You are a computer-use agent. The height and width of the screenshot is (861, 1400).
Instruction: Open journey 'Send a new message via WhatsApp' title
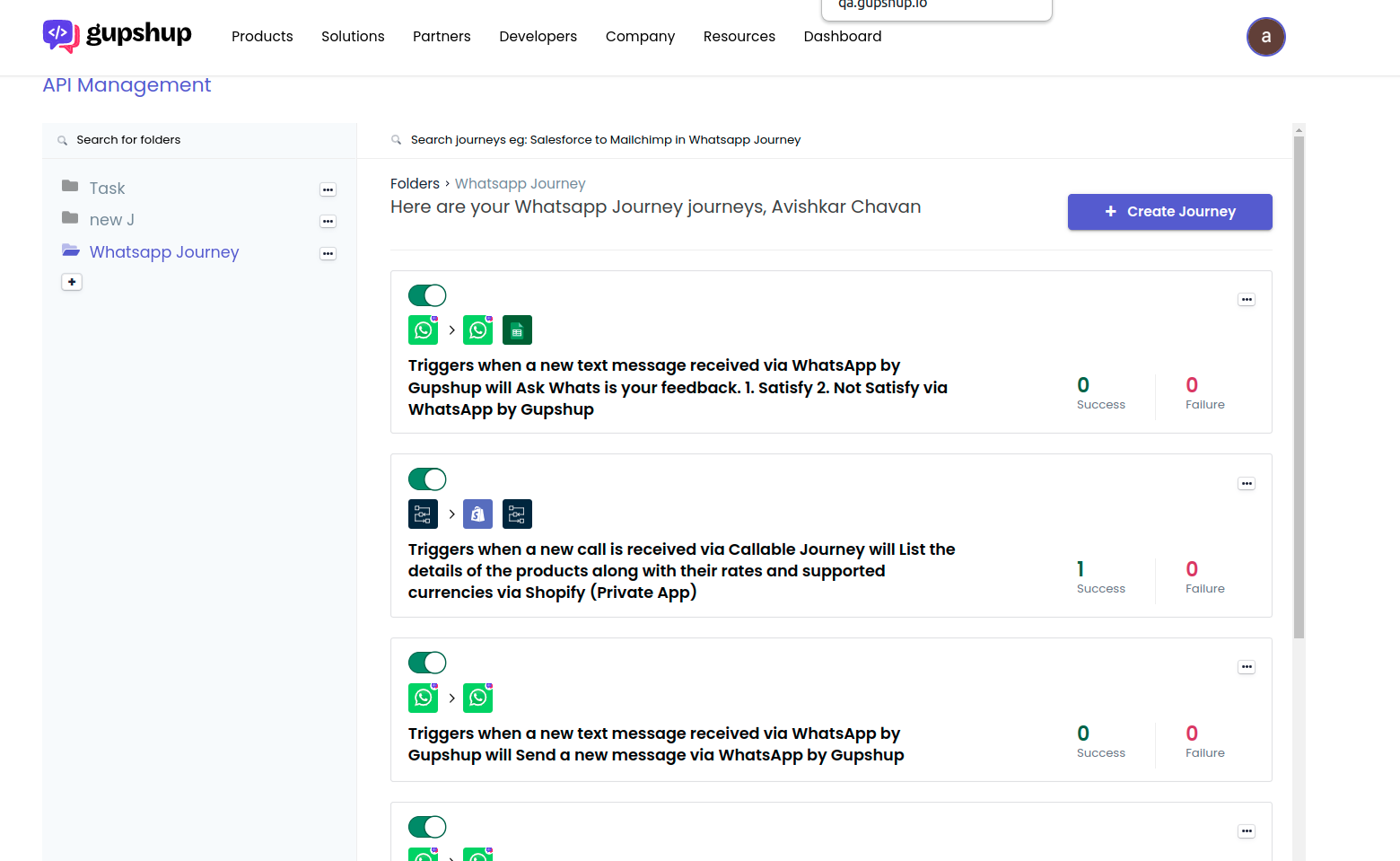coord(656,744)
